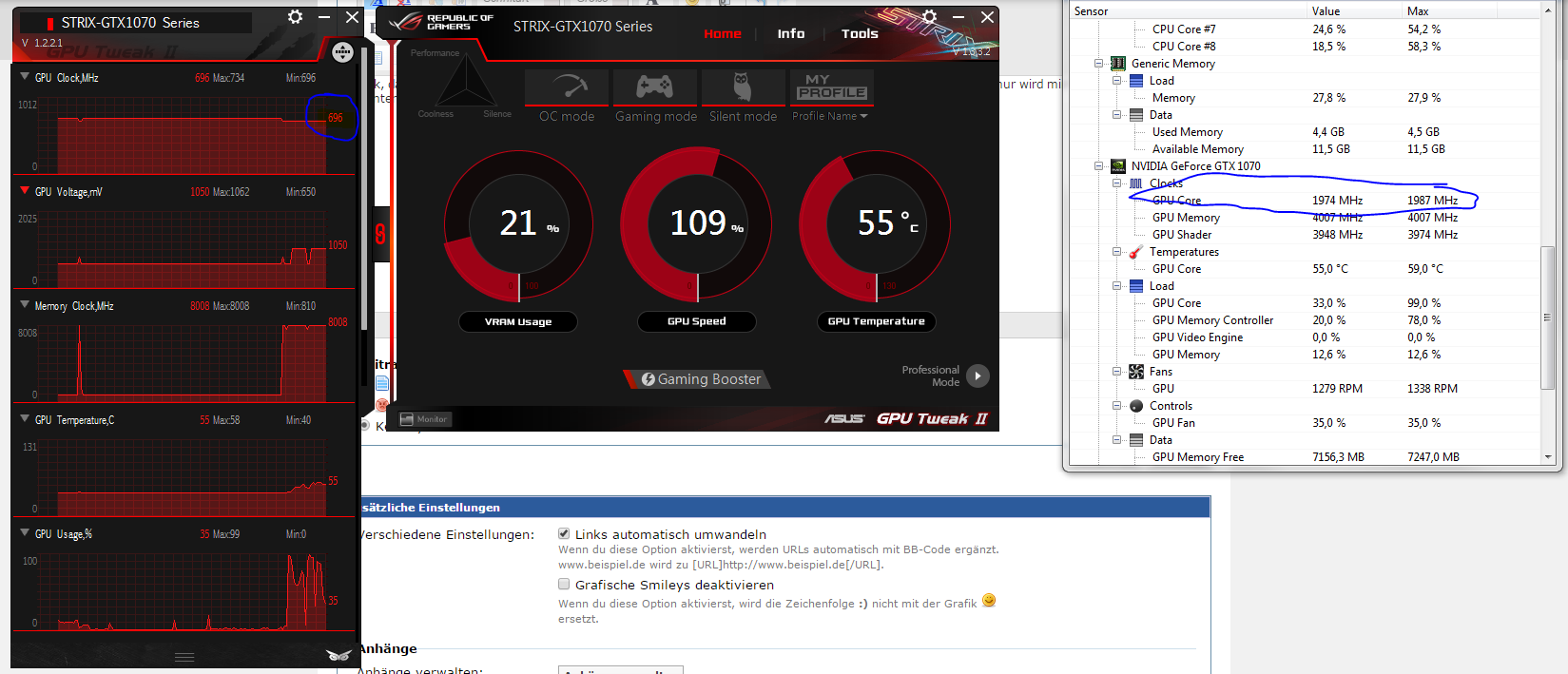
Task: Switch to the Tools tab
Action: [x=860, y=33]
